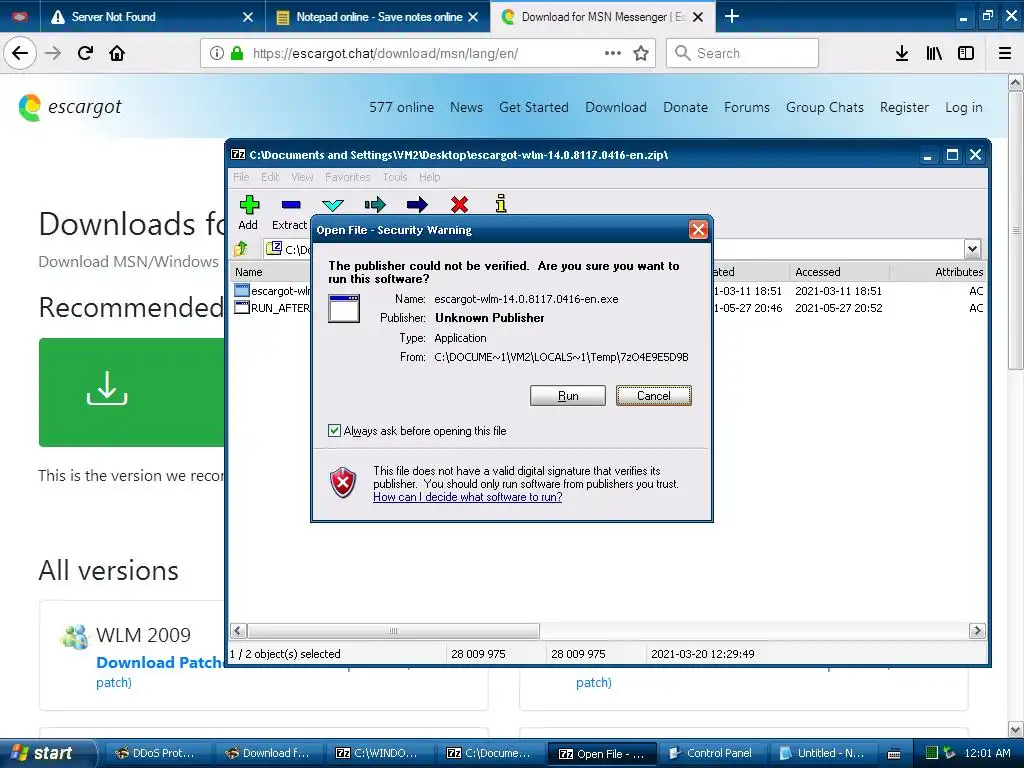The image size is (1024, 768).
Task: Click the green padlock icon
Action: pyautogui.click(x=237, y=53)
